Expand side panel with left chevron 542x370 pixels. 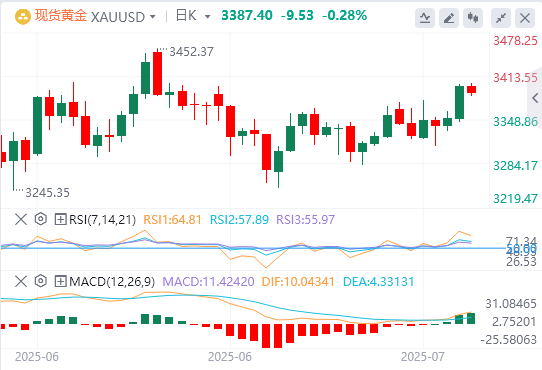tap(535, 98)
